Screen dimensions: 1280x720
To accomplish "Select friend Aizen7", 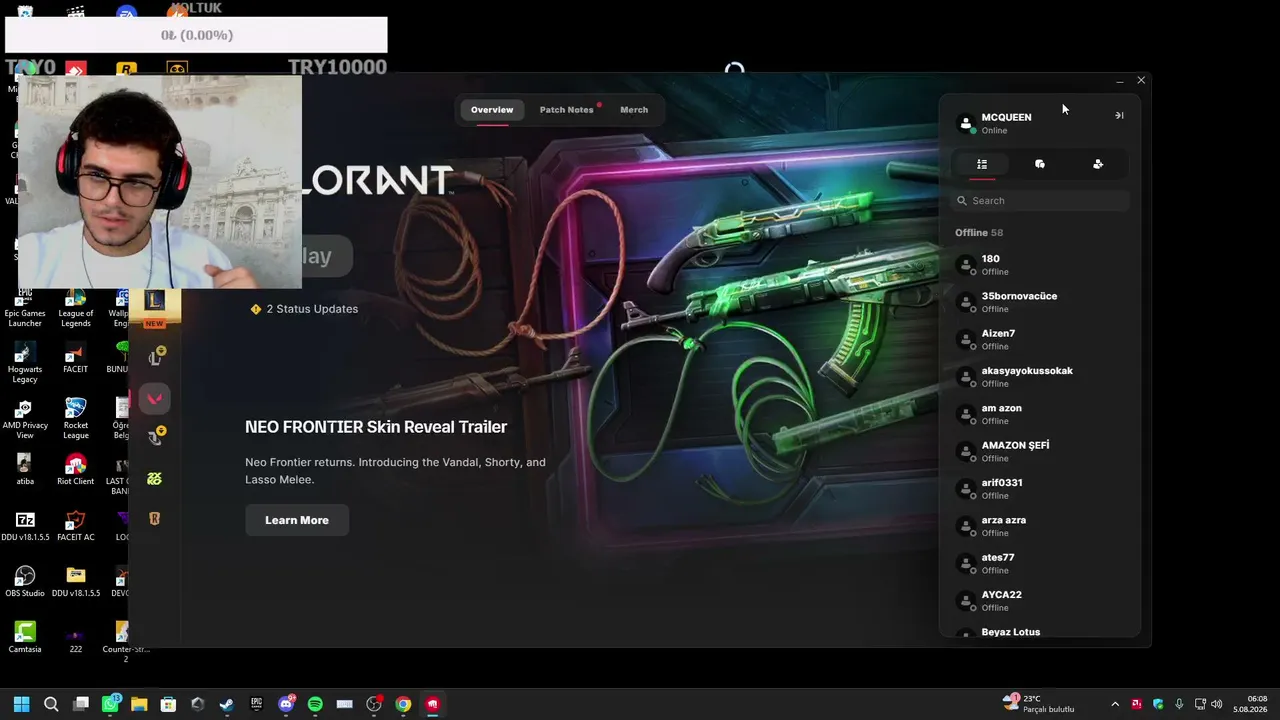I will (1040, 339).
